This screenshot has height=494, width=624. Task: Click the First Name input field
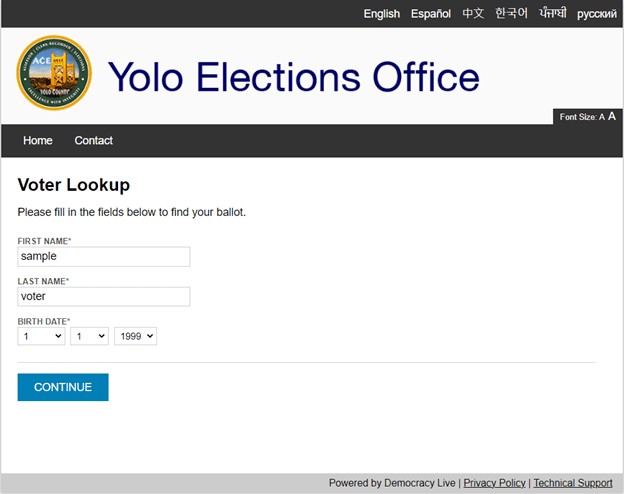coord(104,257)
